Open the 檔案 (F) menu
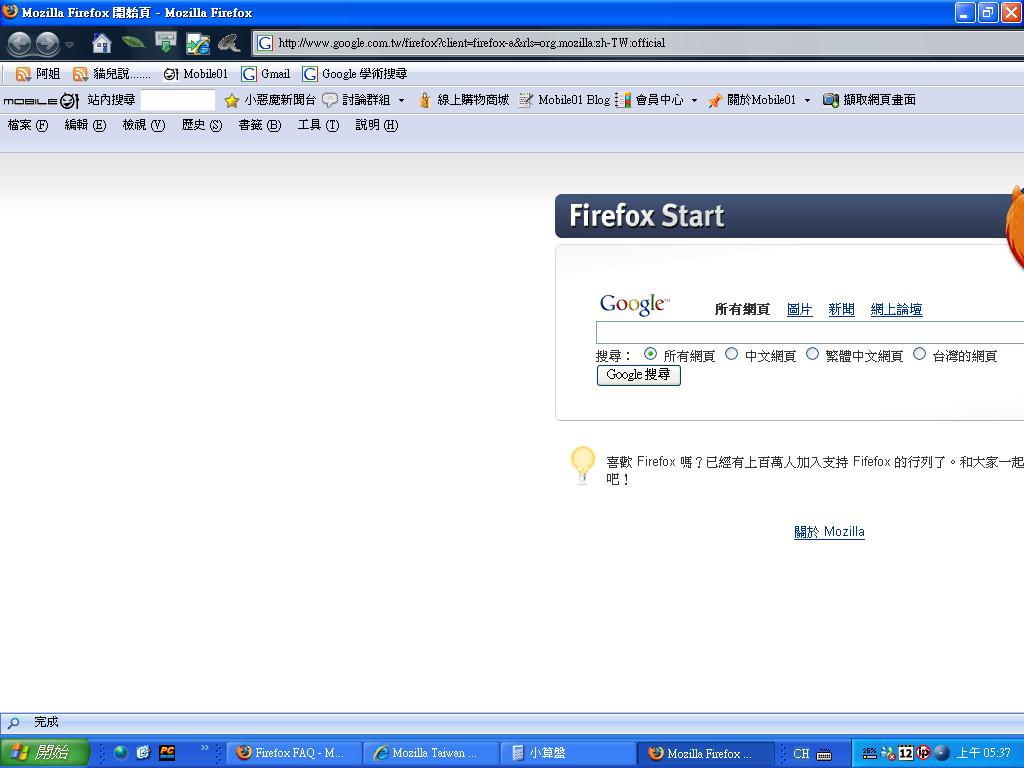Viewport: 1024px width, 768px height. tap(28, 125)
